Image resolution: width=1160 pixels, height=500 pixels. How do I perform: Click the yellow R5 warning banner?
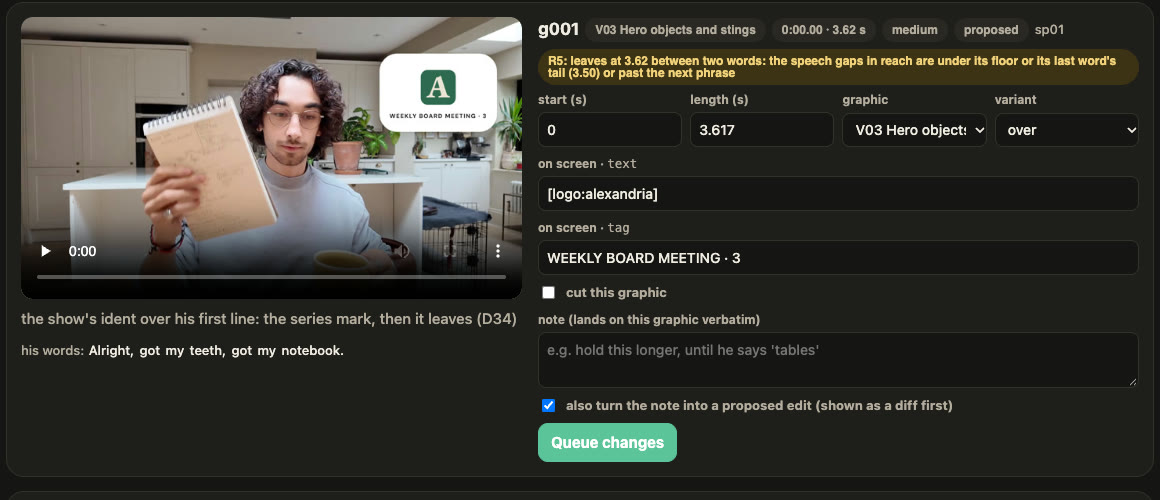coord(837,67)
